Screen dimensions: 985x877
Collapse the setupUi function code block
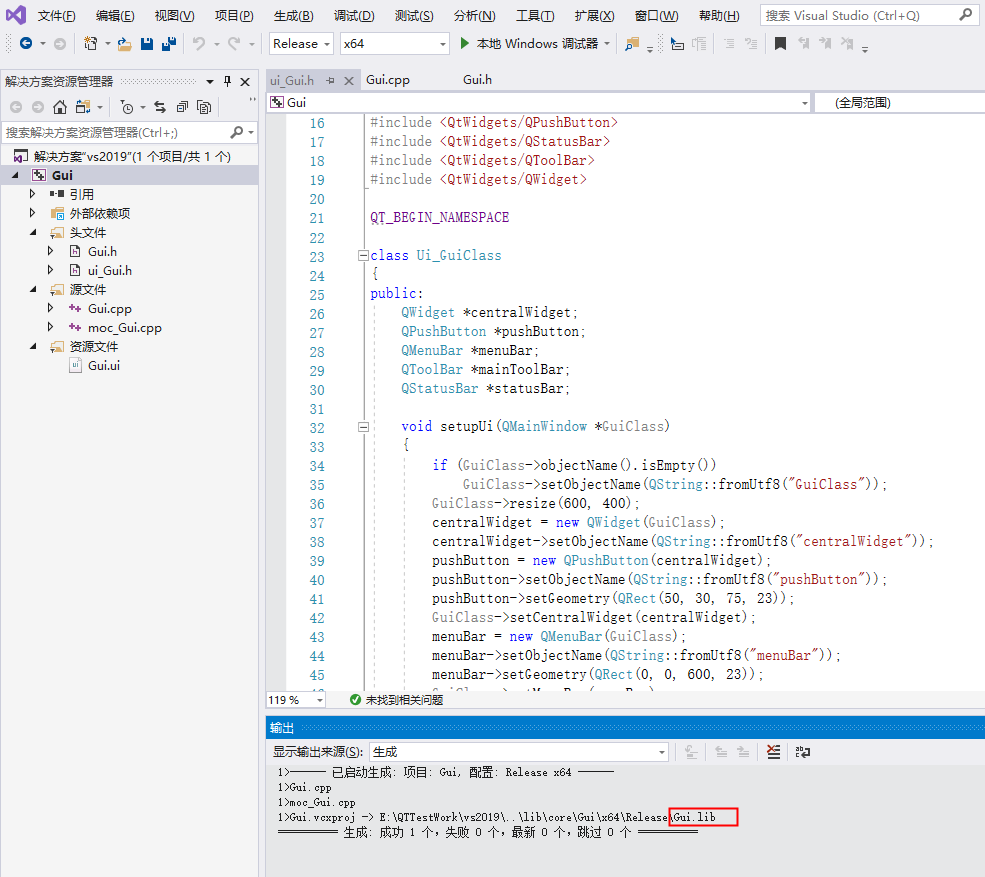point(363,427)
